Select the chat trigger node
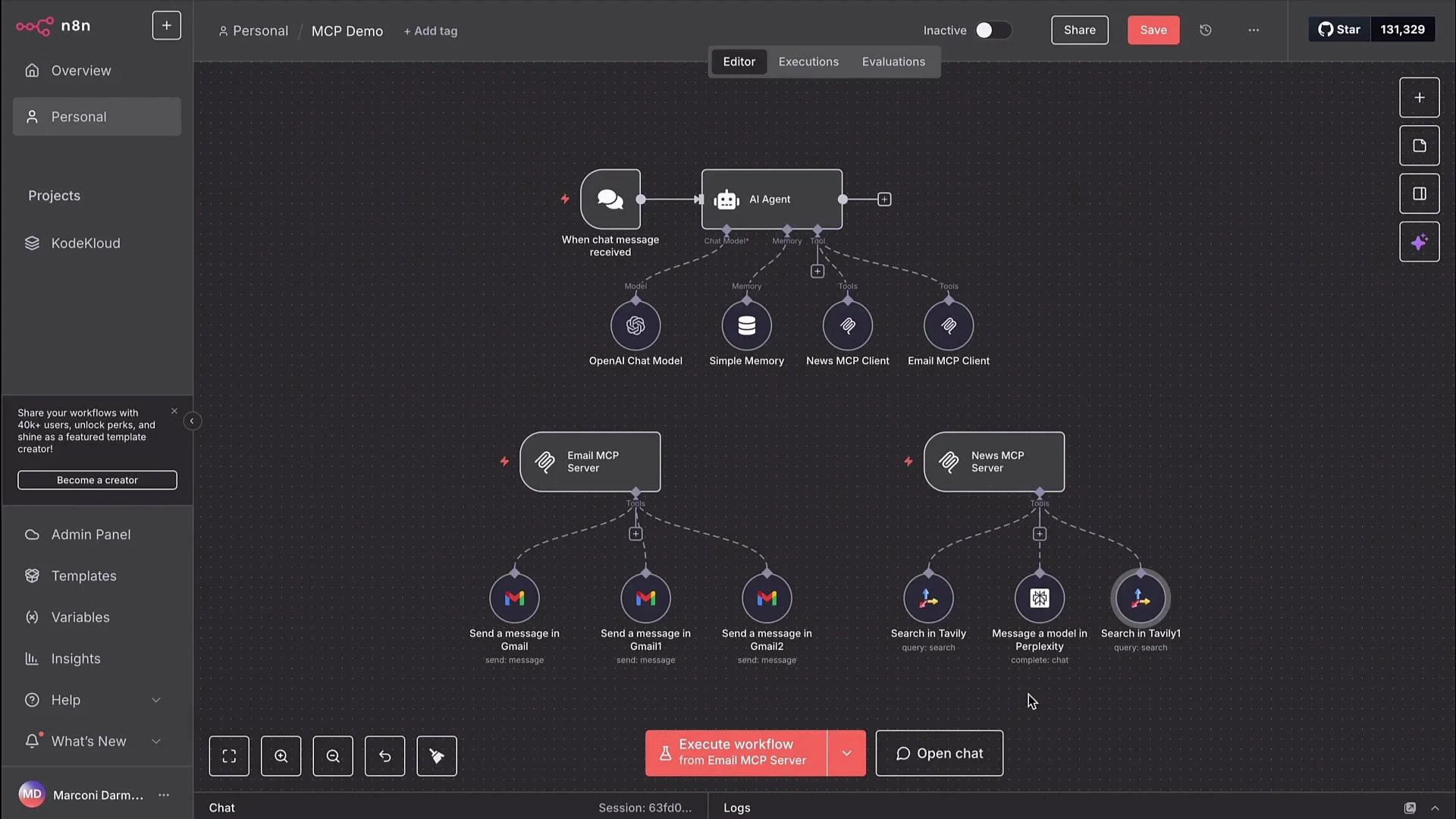The height and width of the screenshot is (819, 1456). point(610,199)
